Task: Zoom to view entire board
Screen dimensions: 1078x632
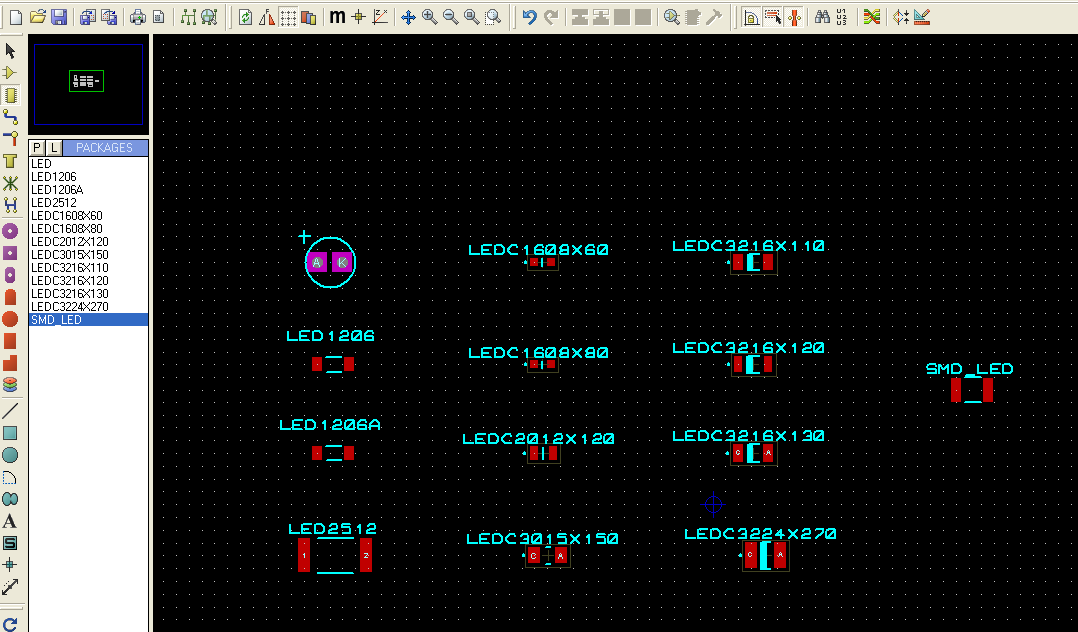Action: point(472,17)
